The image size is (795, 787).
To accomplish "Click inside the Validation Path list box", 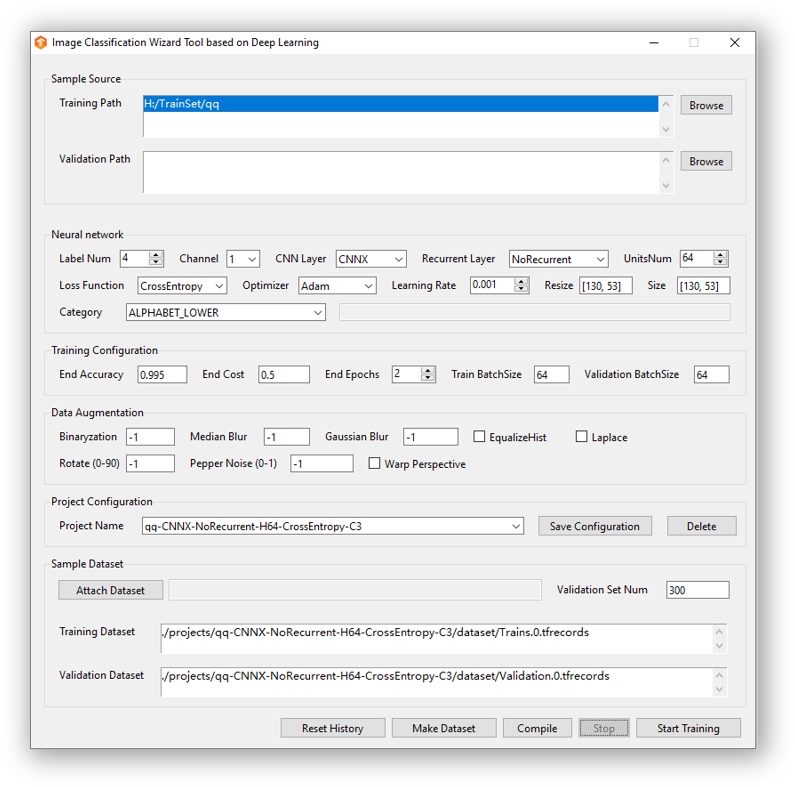I will click(x=402, y=172).
